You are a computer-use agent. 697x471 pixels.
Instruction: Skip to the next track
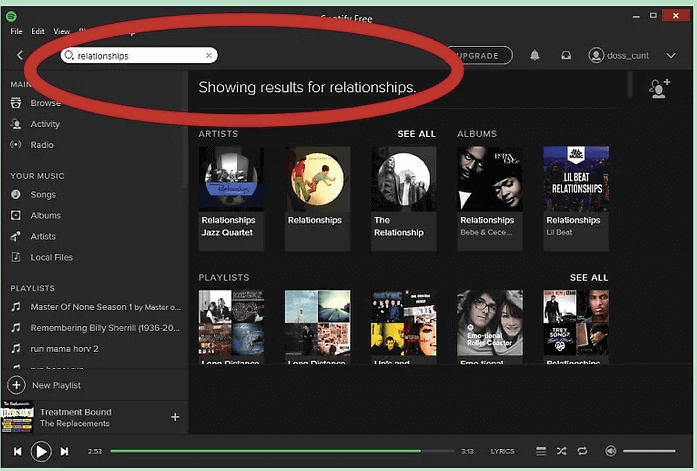(x=64, y=451)
